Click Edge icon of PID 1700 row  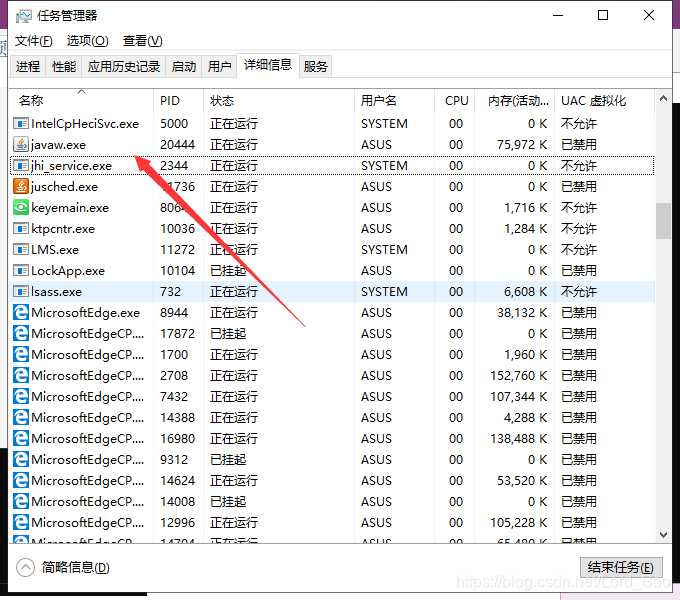20,354
